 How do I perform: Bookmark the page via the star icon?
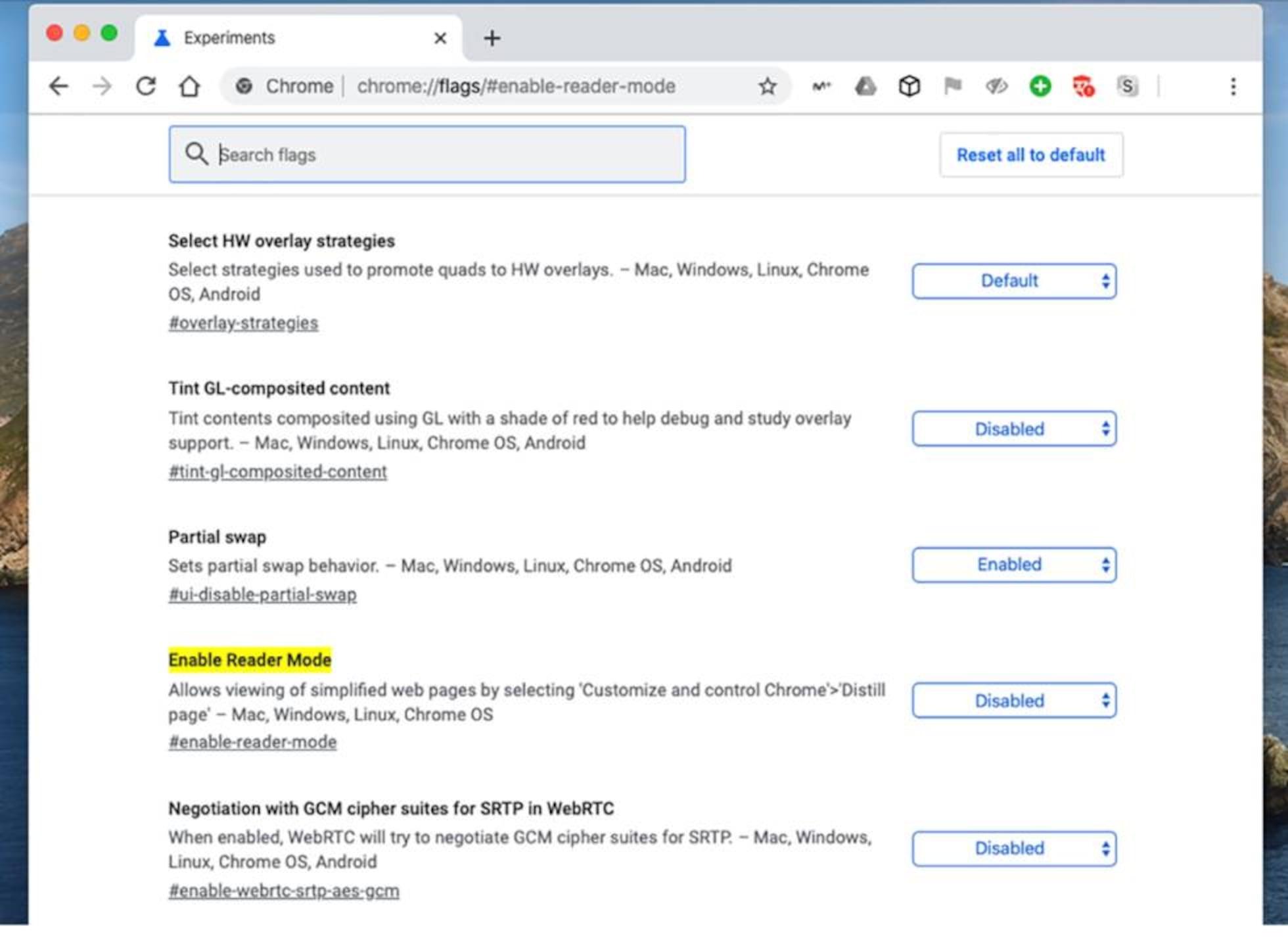tap(767, 85)
